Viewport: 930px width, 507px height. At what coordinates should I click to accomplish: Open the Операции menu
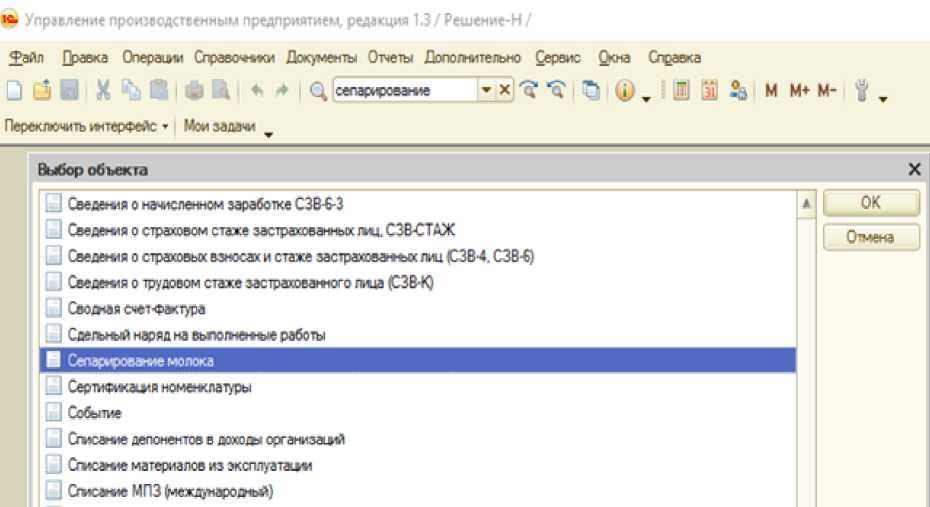[152, 58]
